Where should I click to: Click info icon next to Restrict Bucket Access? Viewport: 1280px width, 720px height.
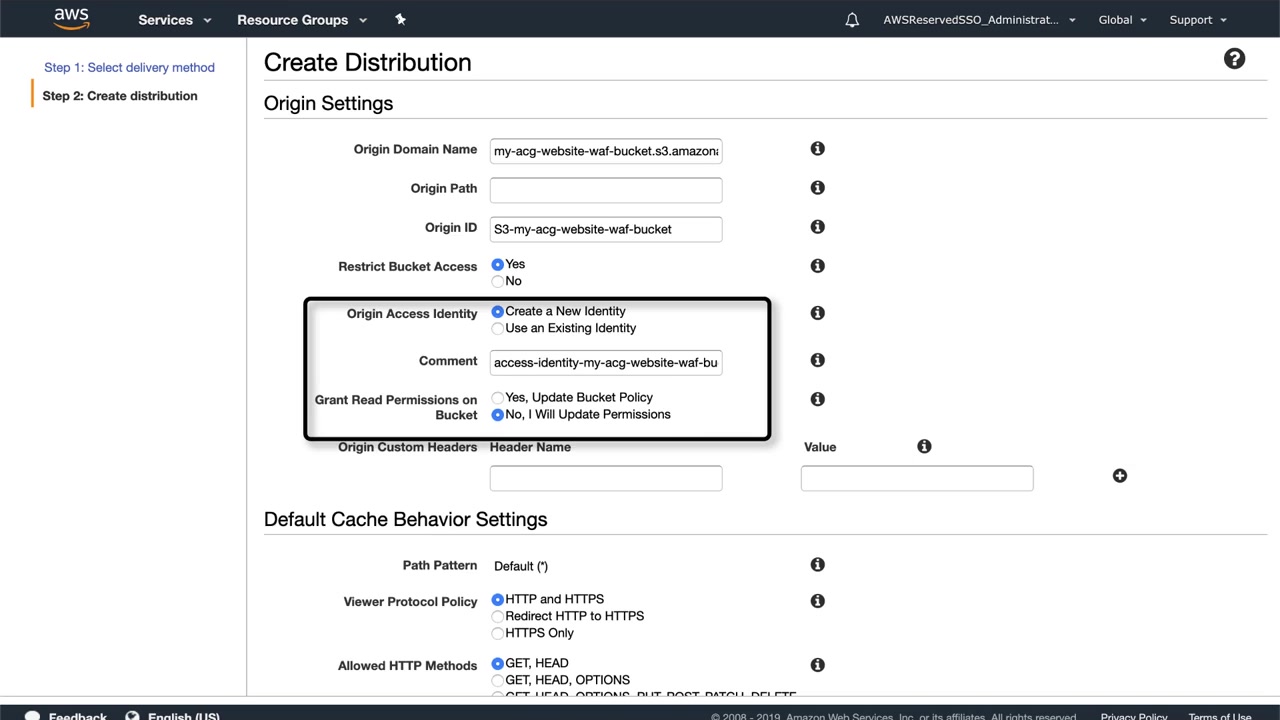pyautogui.click(x=817, y=266)
